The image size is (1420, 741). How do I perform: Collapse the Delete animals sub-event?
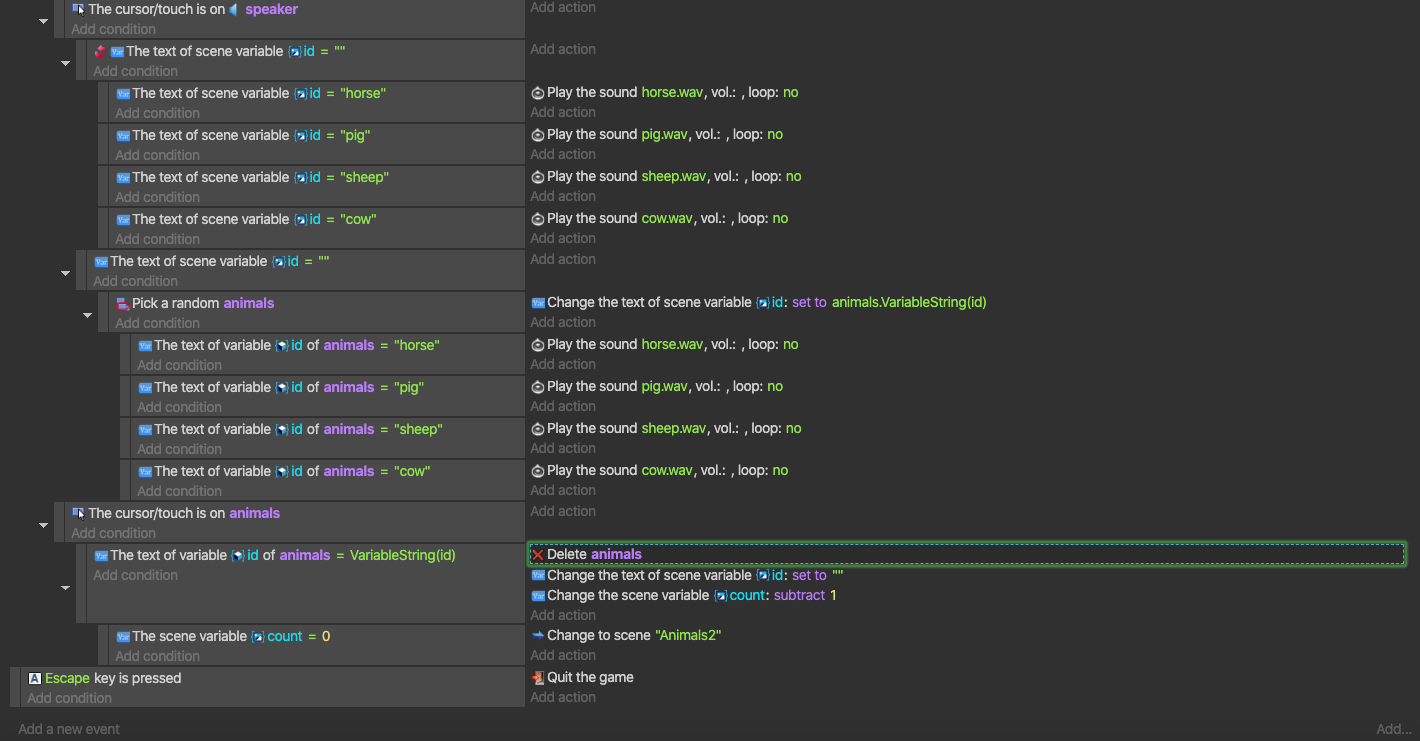[x=65, y=587]
